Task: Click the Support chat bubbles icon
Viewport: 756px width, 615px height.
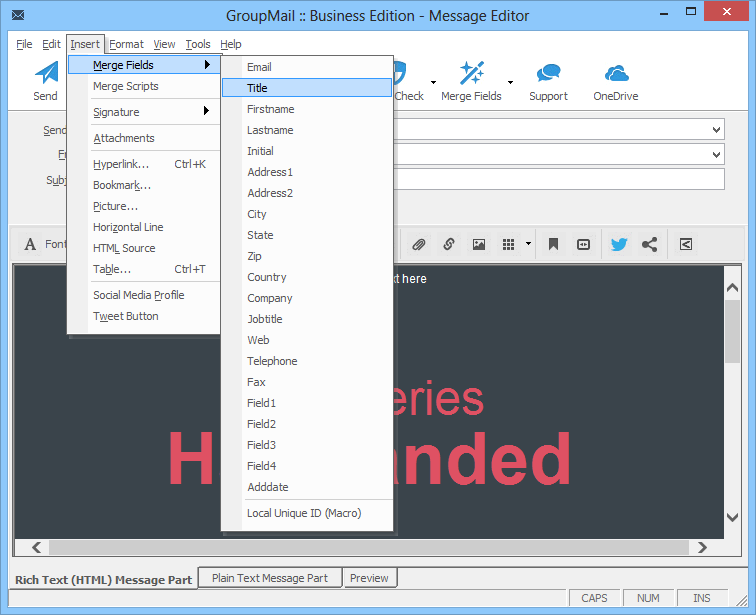Action: (x=548, y=73)
